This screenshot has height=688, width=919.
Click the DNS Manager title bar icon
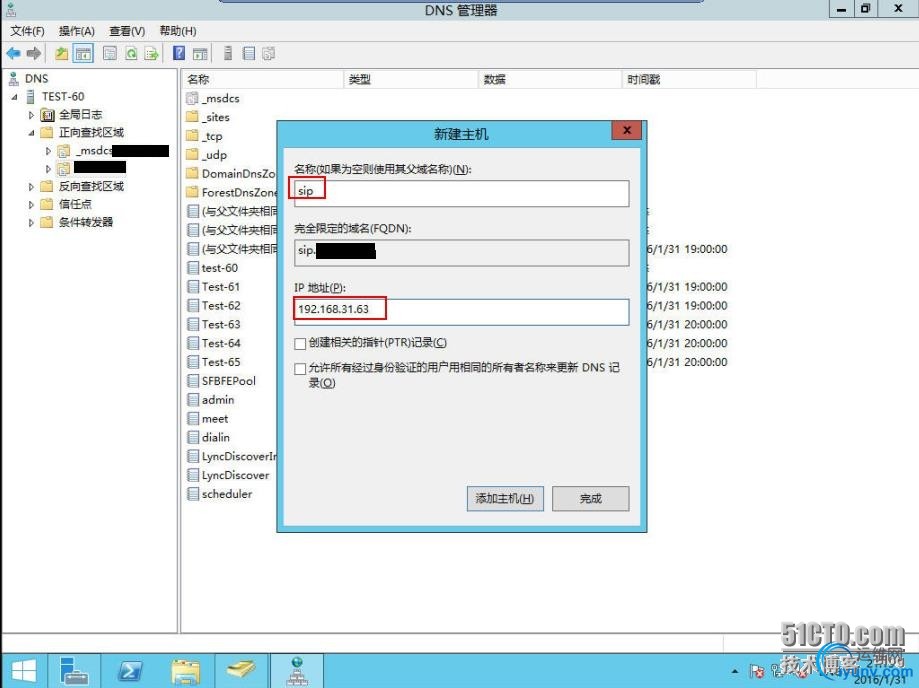click(11, 8)
